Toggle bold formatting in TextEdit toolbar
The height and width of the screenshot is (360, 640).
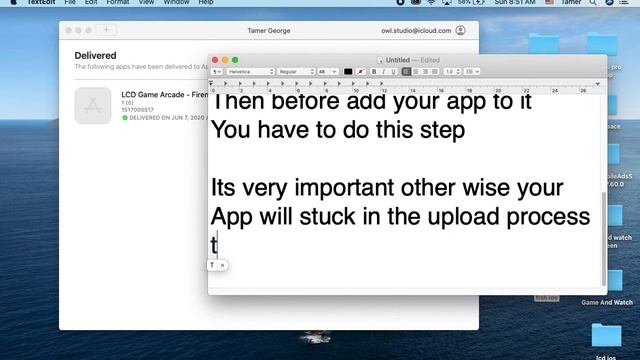(374, 72)
